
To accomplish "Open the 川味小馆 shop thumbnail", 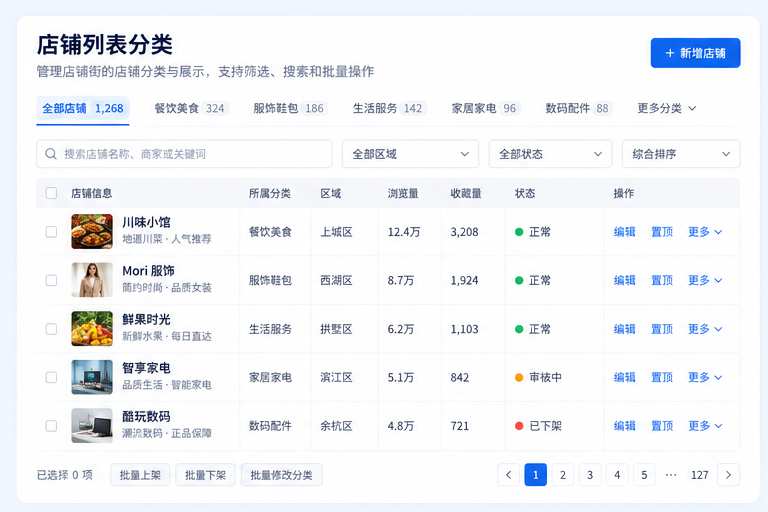I will tap(92, 231).
